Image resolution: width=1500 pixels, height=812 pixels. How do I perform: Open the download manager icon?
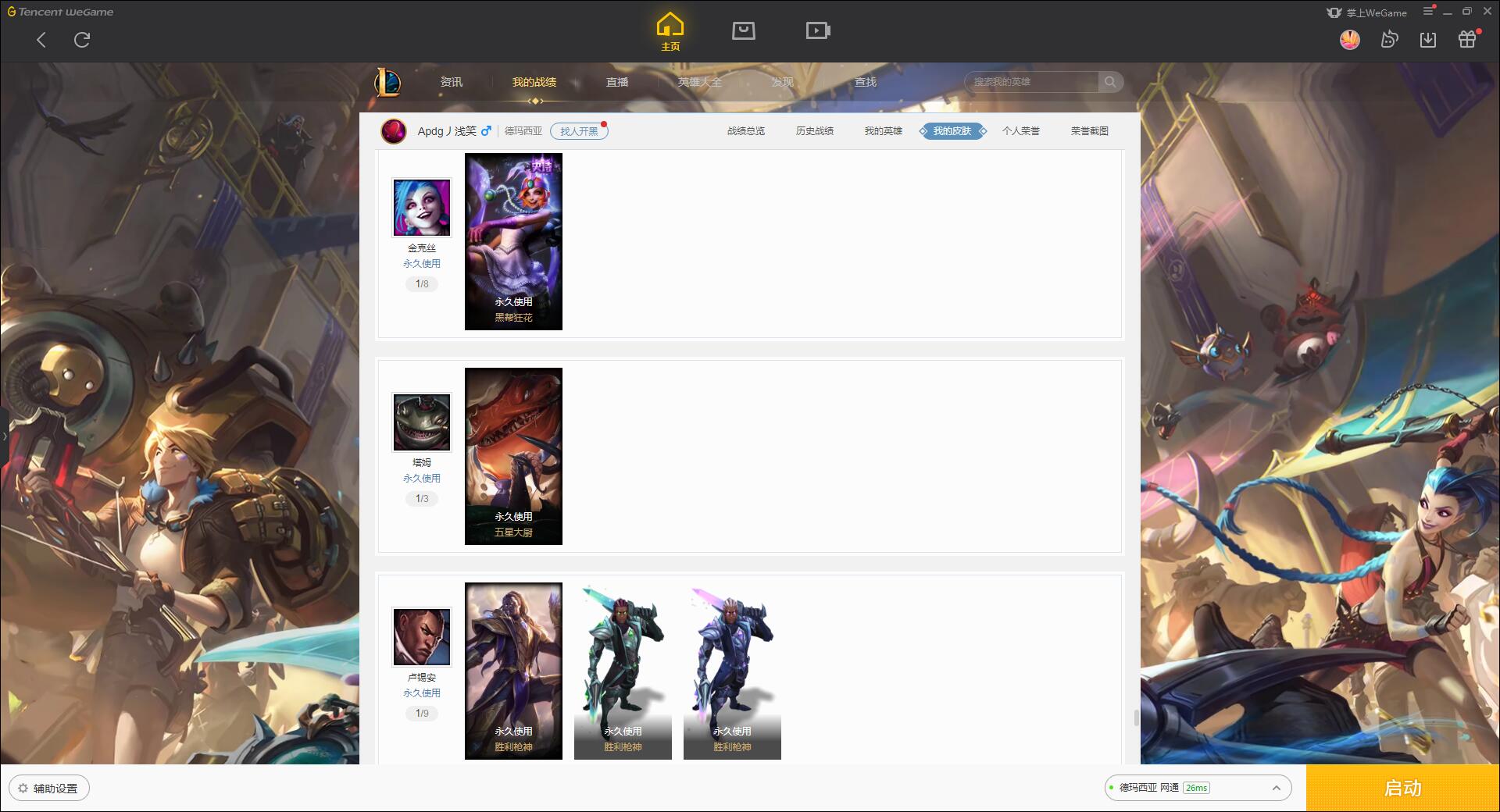tap(1428, 39)
